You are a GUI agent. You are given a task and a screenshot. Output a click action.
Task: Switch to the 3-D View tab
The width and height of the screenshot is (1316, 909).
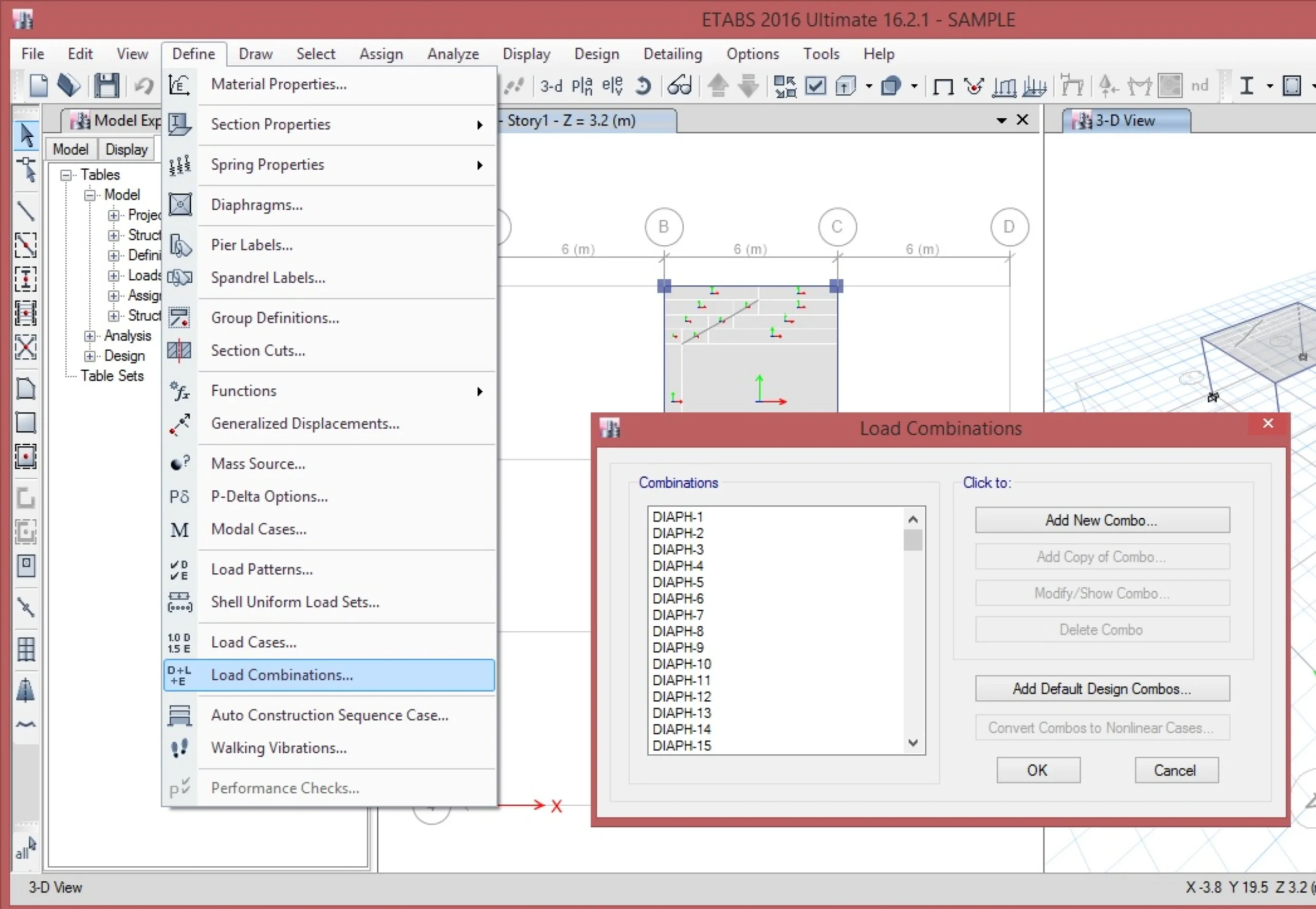pyautogui.click(x=1125, y=121)
